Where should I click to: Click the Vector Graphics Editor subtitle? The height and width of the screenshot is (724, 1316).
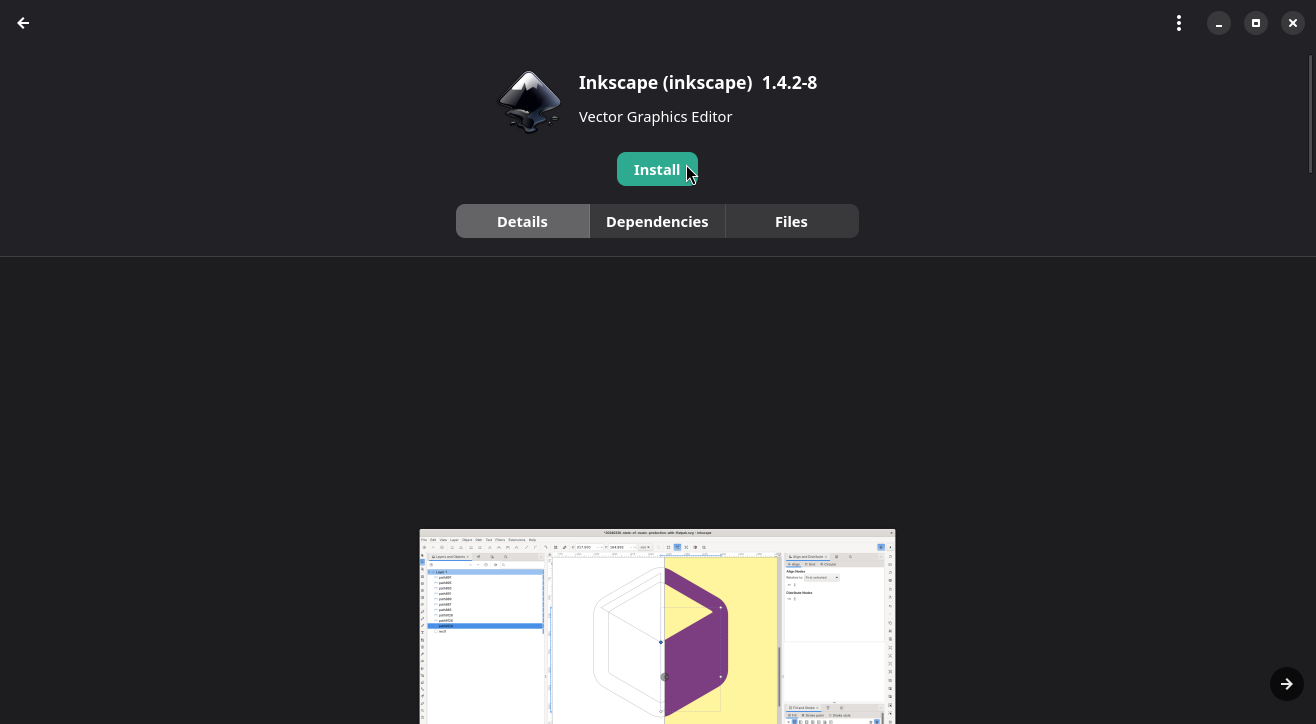click(655, 117)
